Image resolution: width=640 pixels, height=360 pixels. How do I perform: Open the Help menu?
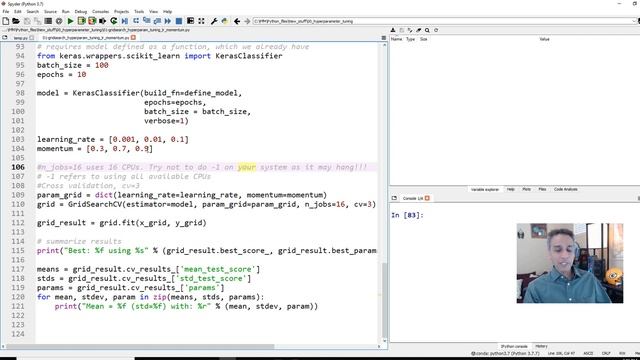(x=167, y=11)
